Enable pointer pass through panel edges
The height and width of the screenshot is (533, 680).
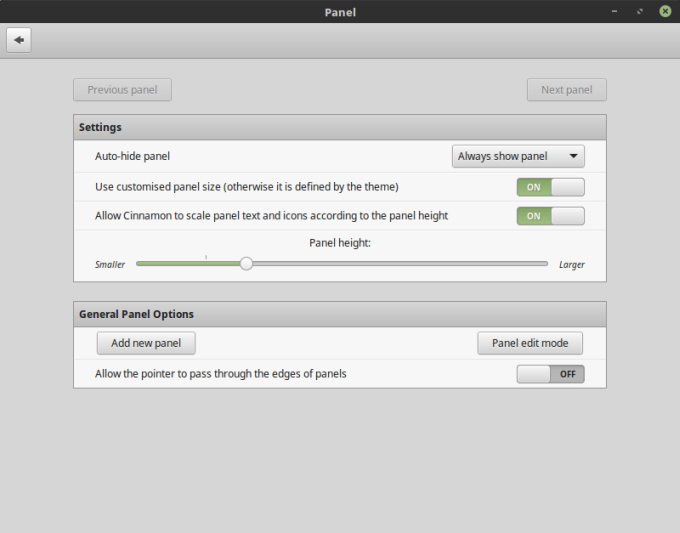click(550, 374)
